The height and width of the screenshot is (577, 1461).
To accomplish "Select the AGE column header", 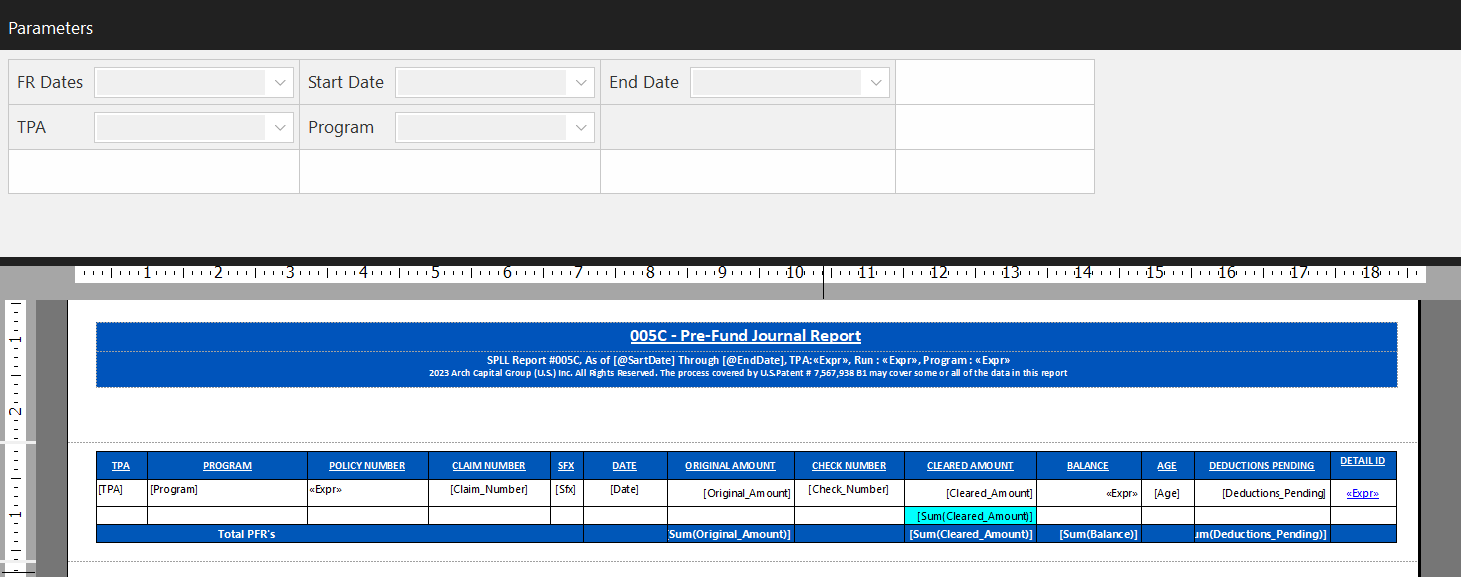I will click(1168, 466).
